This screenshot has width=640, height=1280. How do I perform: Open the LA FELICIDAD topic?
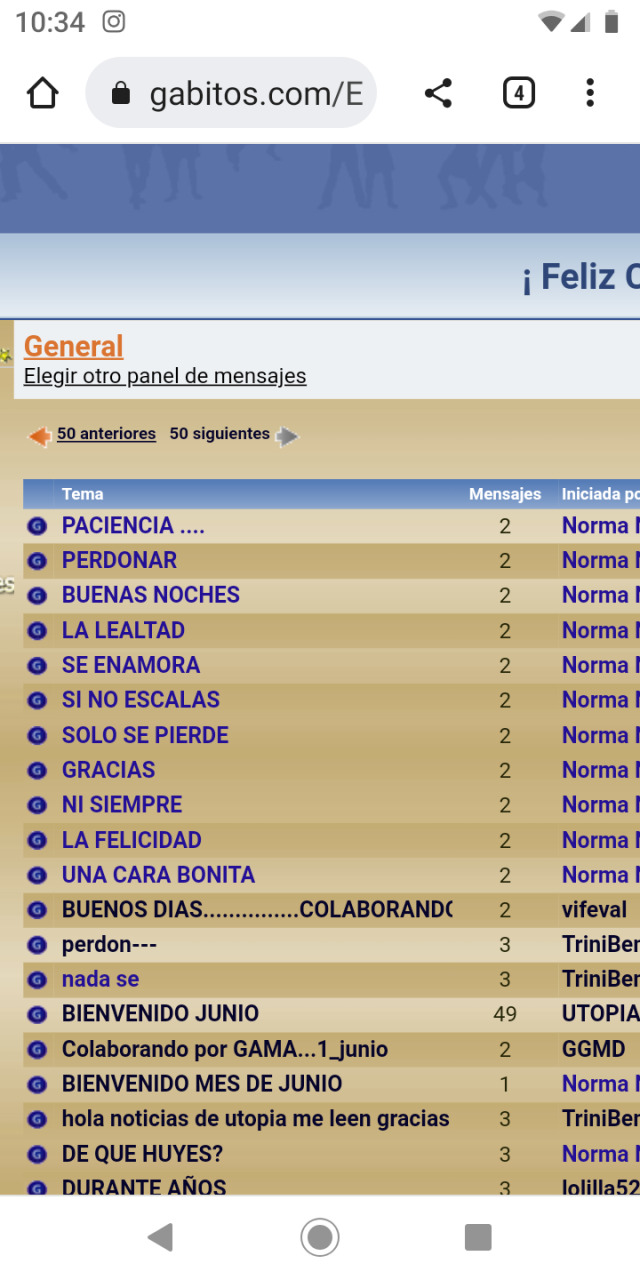[x=132, y=840]
